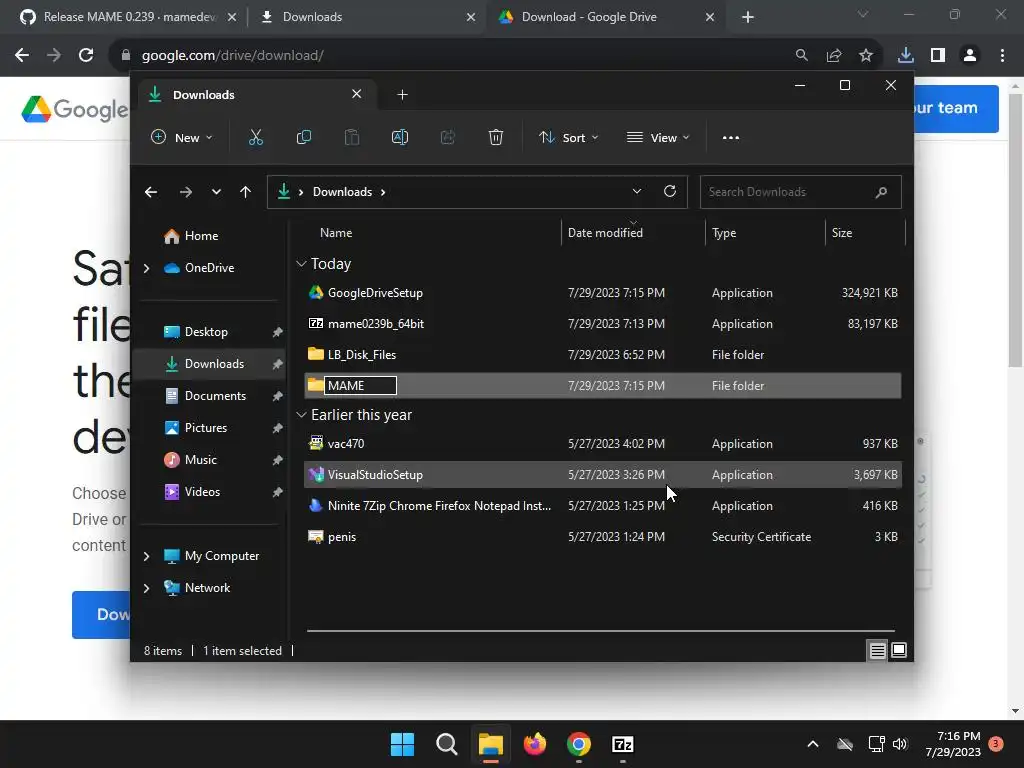1024x768 pixels.
Task: Click the Delete trash can icon
Action: coord(496,137)
